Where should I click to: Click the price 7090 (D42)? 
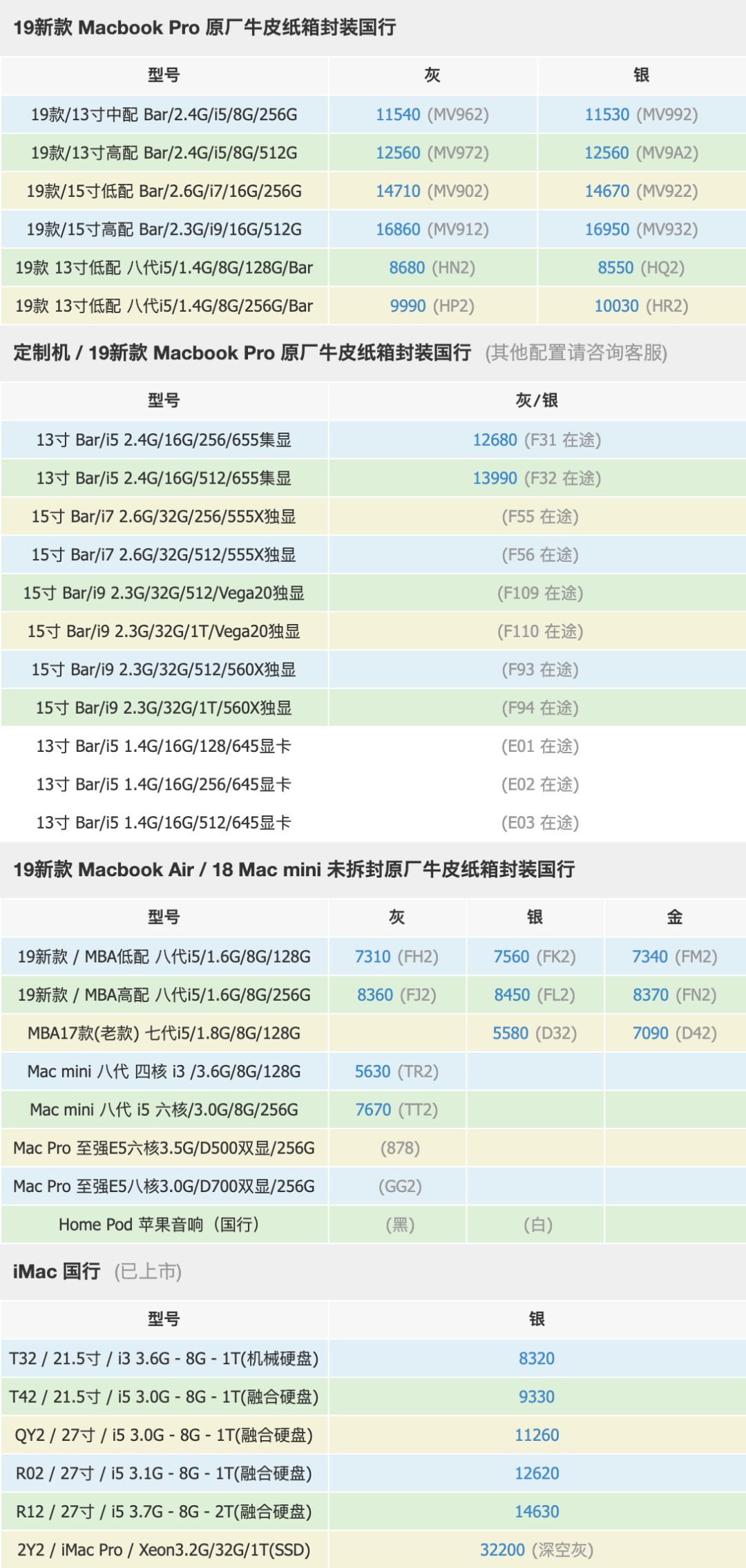pyautogui.click(x=674, y=1034)
